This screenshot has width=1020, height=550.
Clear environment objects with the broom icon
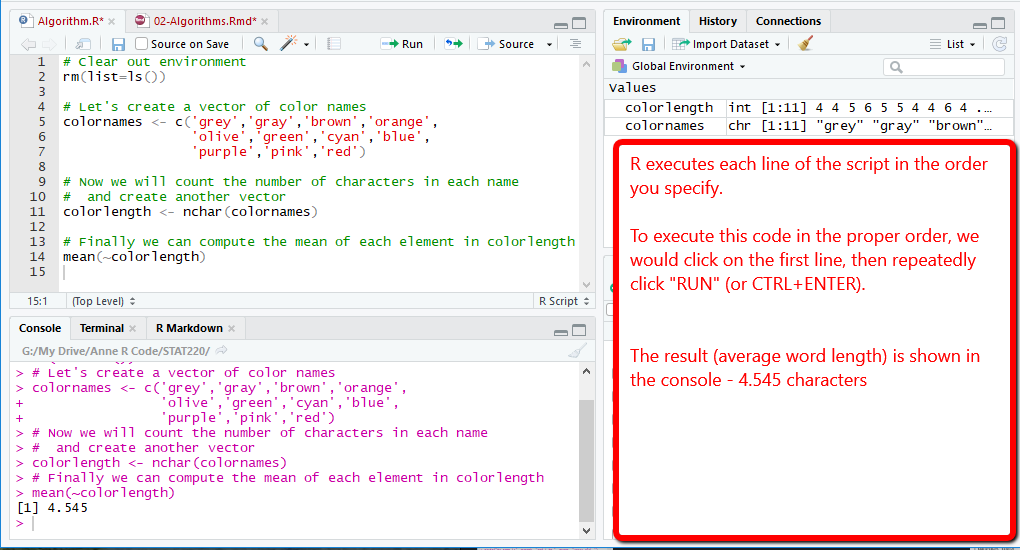click(806, 44)
